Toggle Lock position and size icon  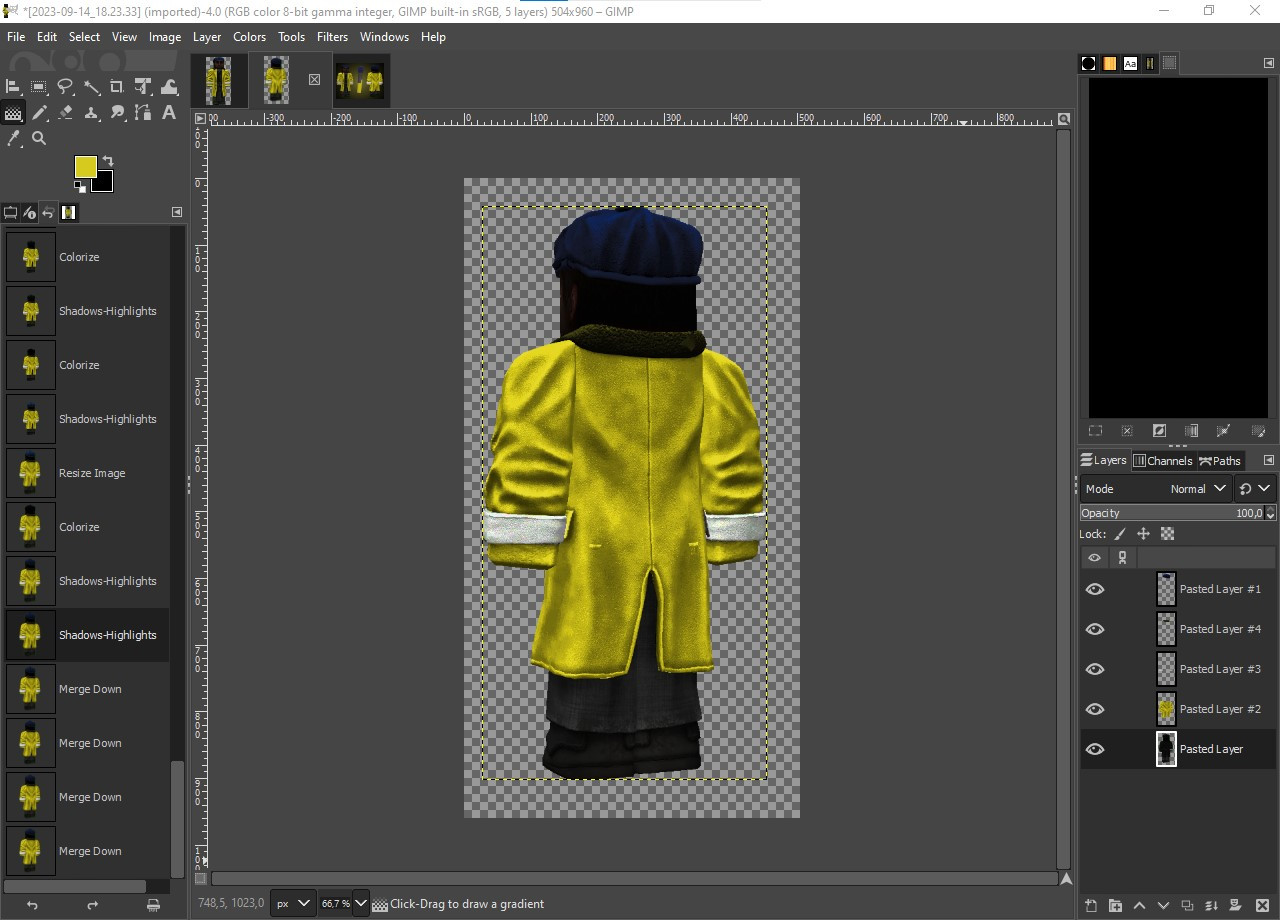(1143, 534)
